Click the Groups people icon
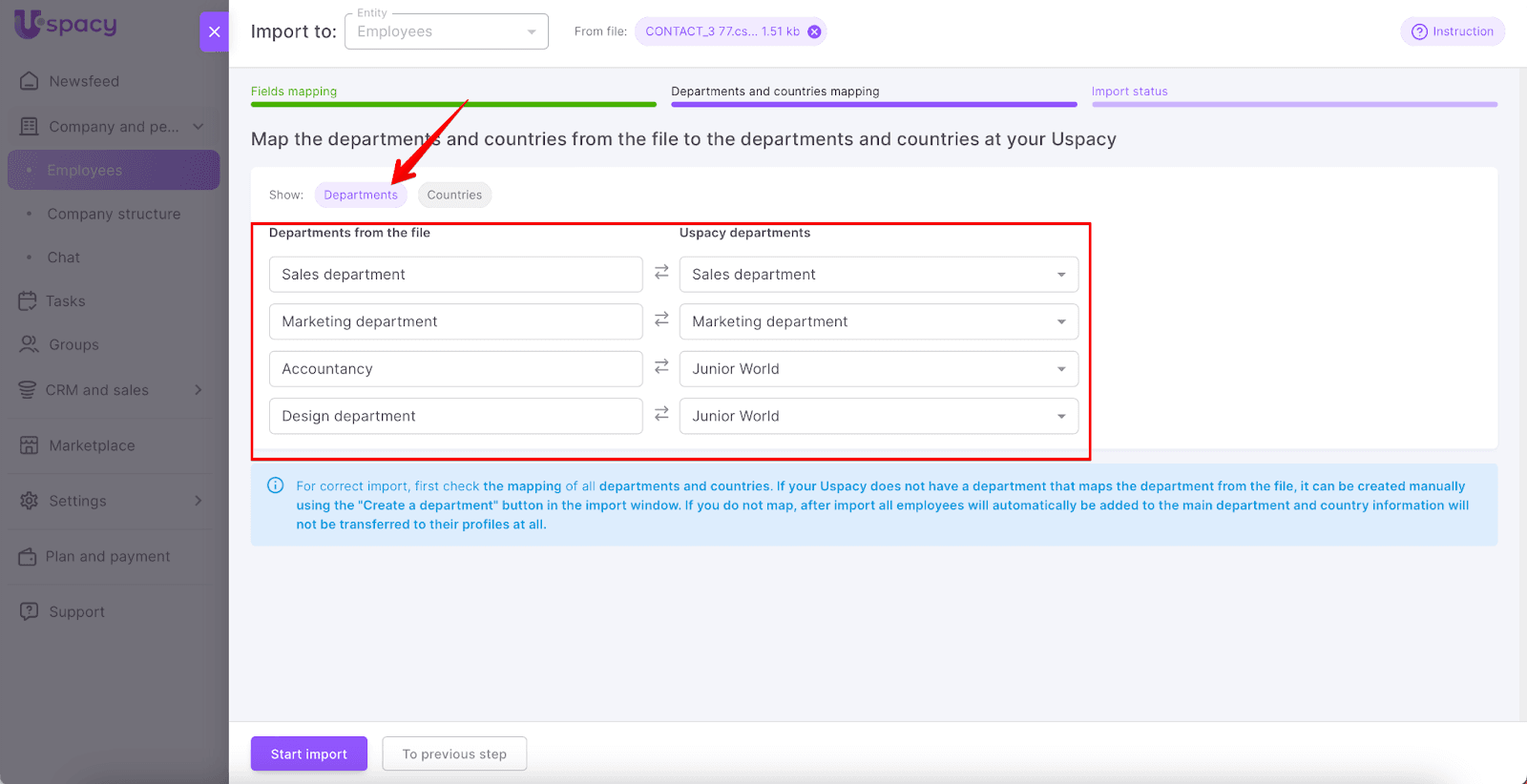The width and height of the screenshot is (1527, 784). point(30,344)
